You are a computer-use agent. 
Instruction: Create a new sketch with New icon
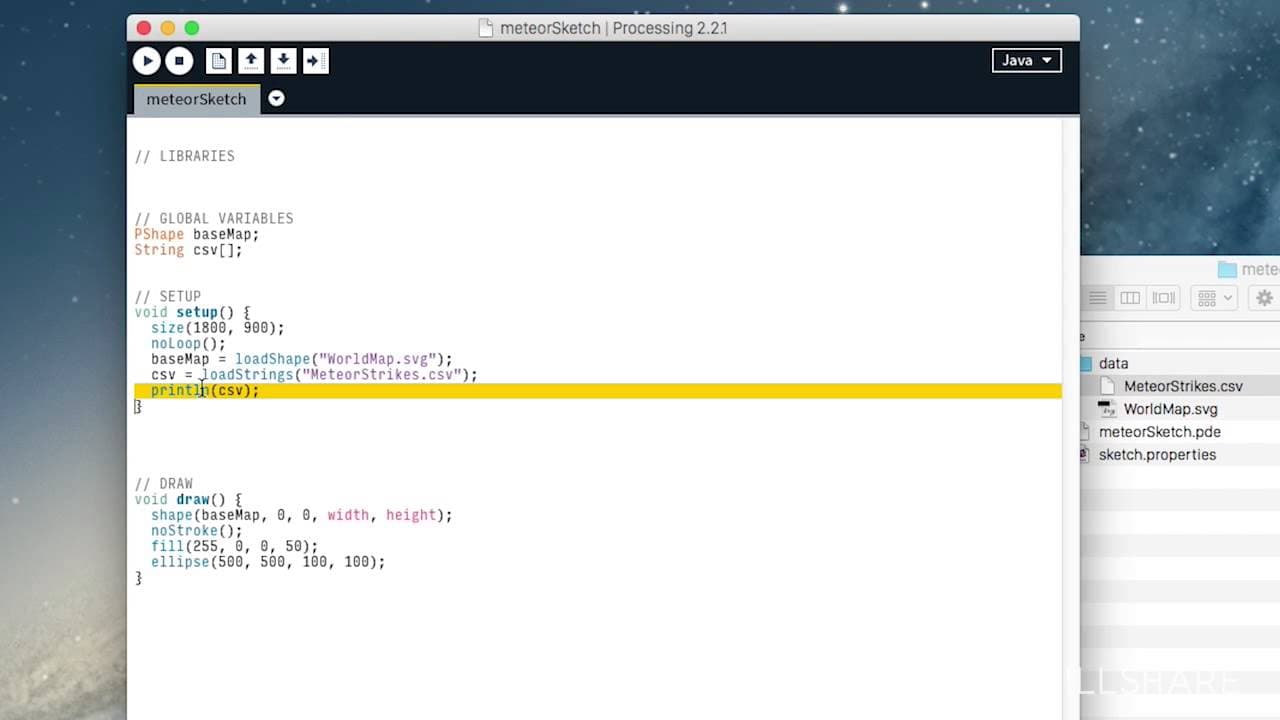[218, 61]
